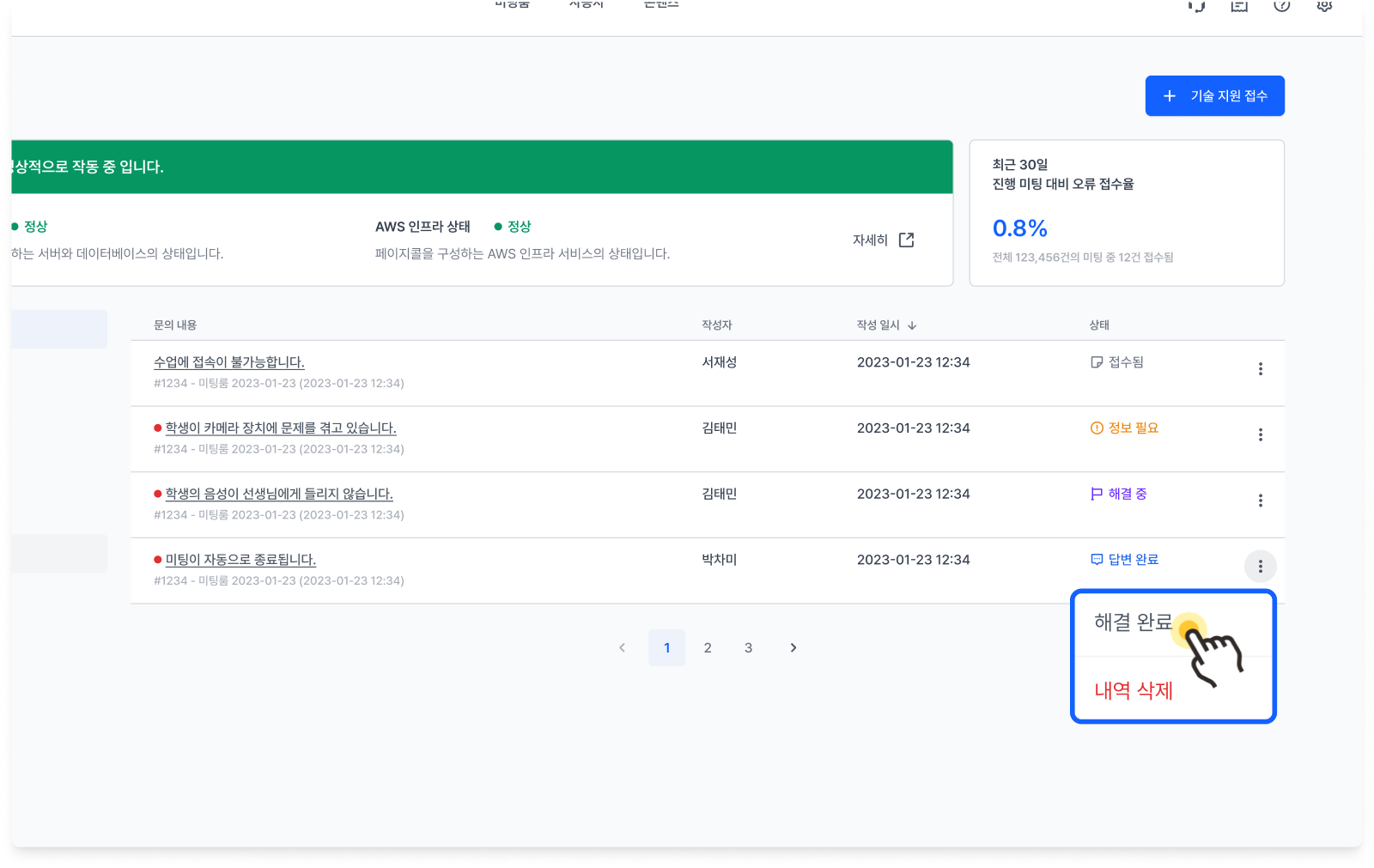1374x868 pixels.
Task: Click the 작성 일시 column header text
Action: coord(878,325)
